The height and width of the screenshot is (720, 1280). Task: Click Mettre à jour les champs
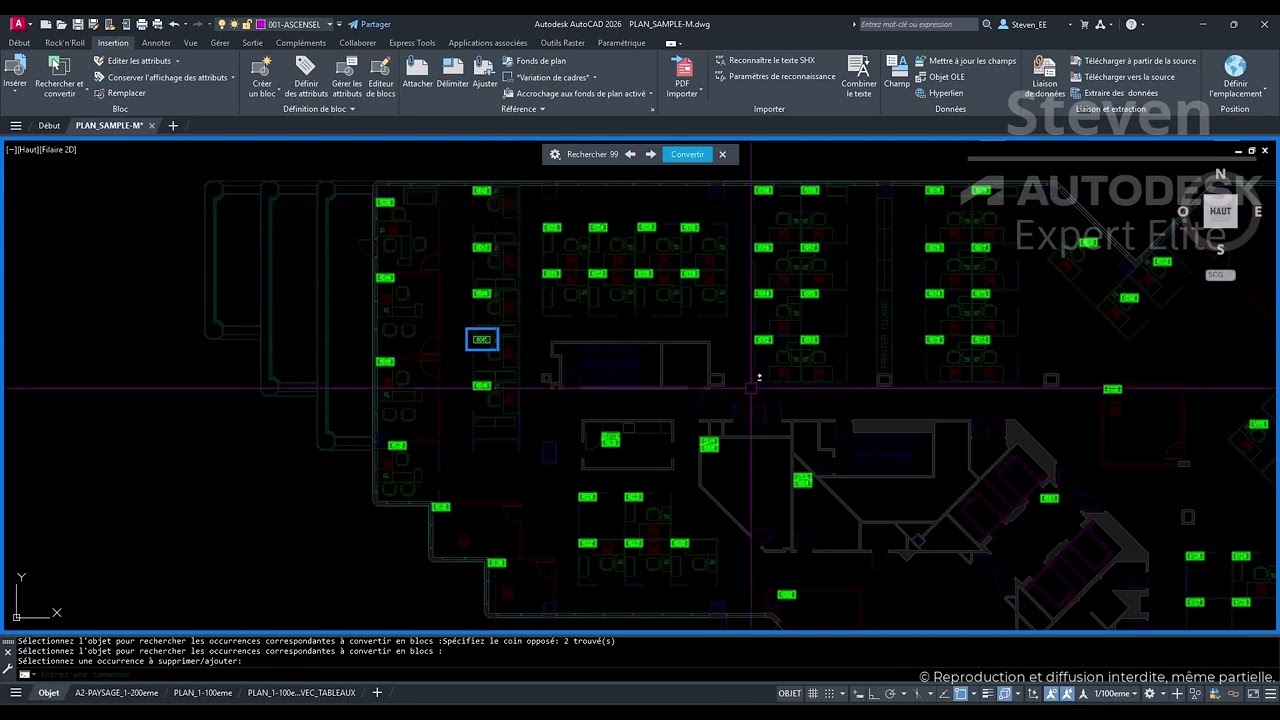pos(965,61)
